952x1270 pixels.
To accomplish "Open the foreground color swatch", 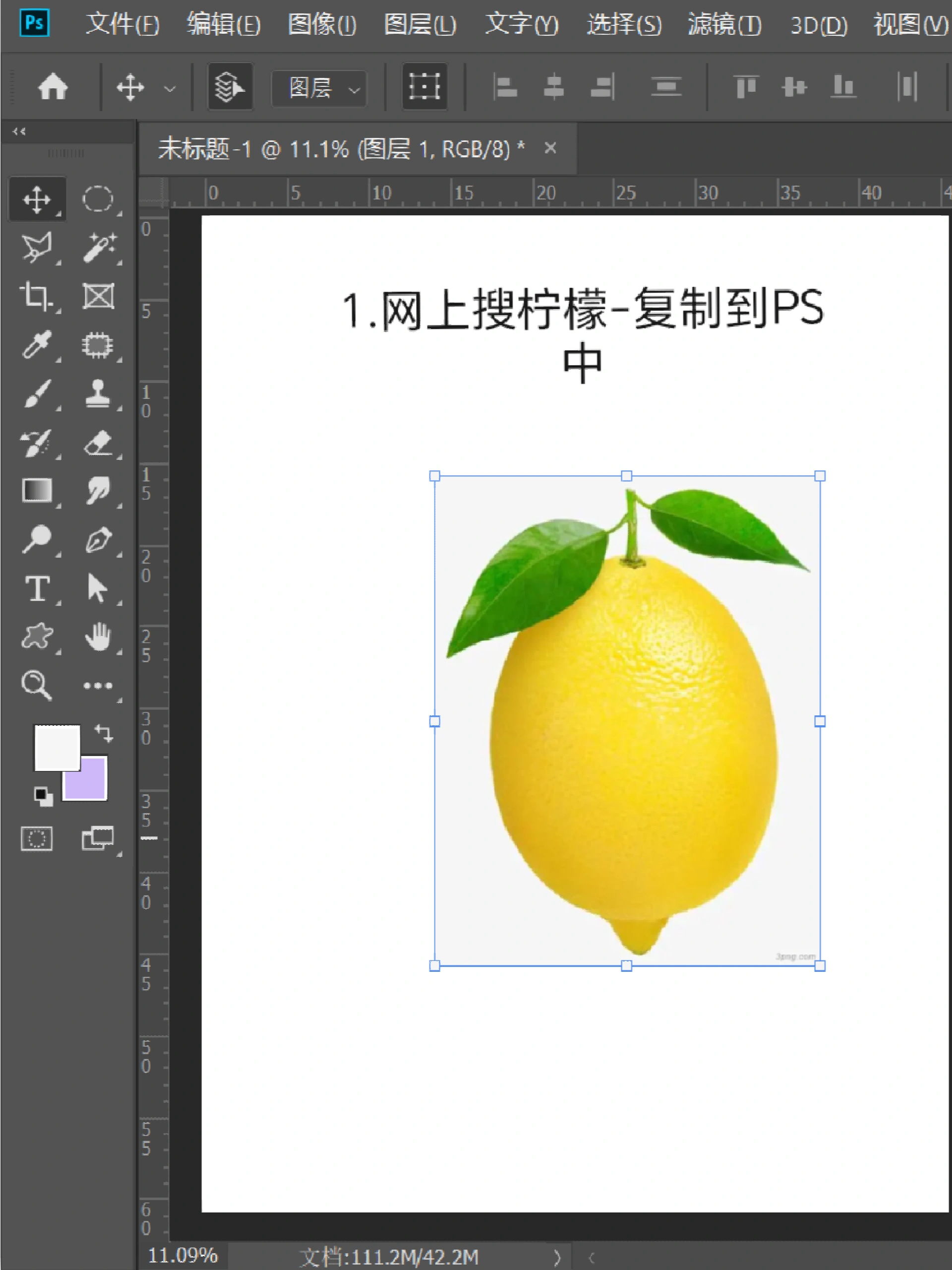I will (58, 748).
